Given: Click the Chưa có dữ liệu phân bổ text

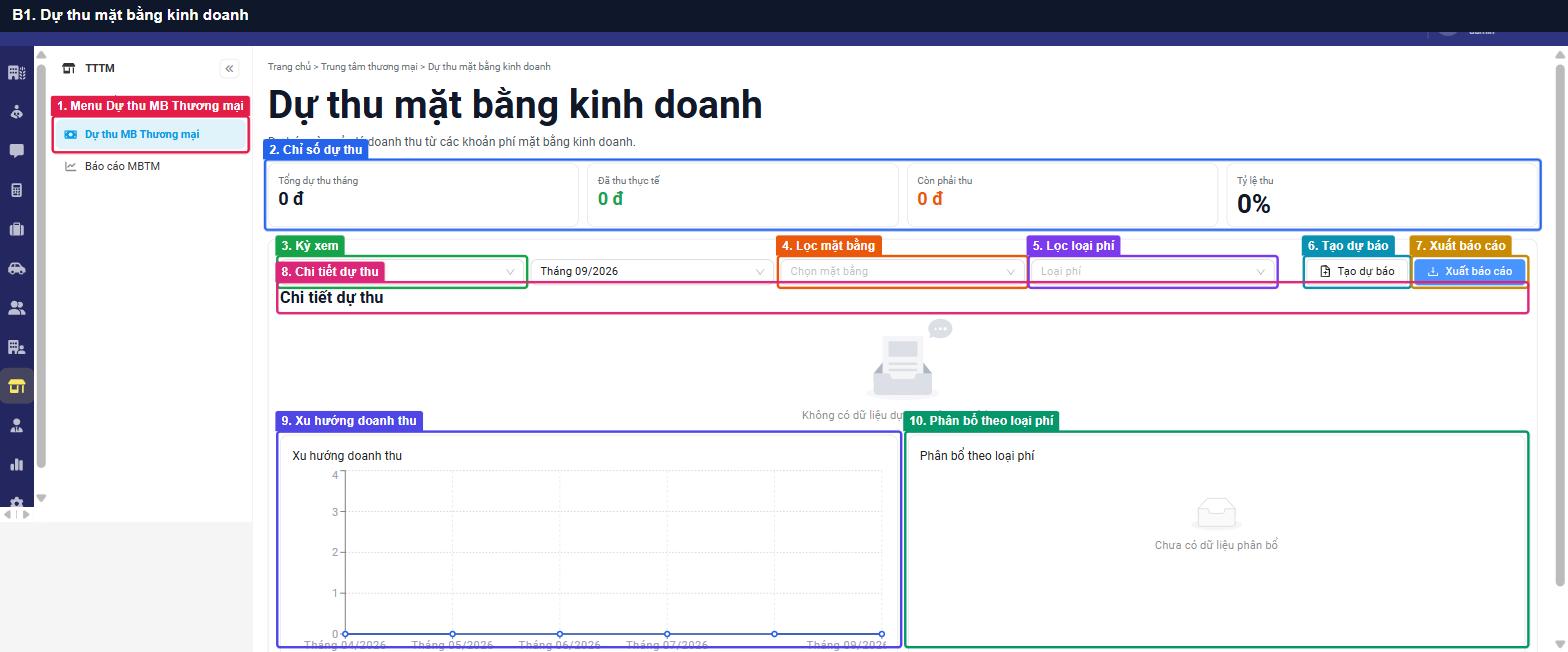Looking at the screenshot, I should pyautogui.click(x=1216, y=545).
